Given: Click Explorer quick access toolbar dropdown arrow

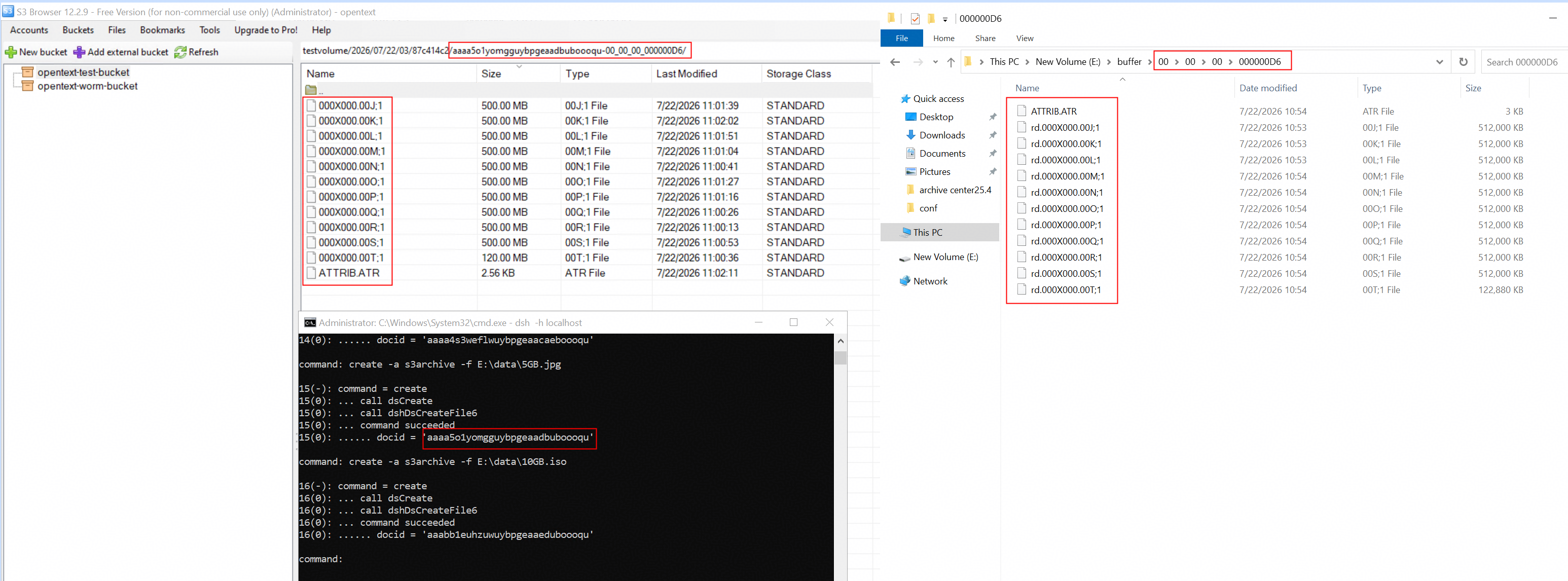Looking at the screenshot, I should [944, 19].
